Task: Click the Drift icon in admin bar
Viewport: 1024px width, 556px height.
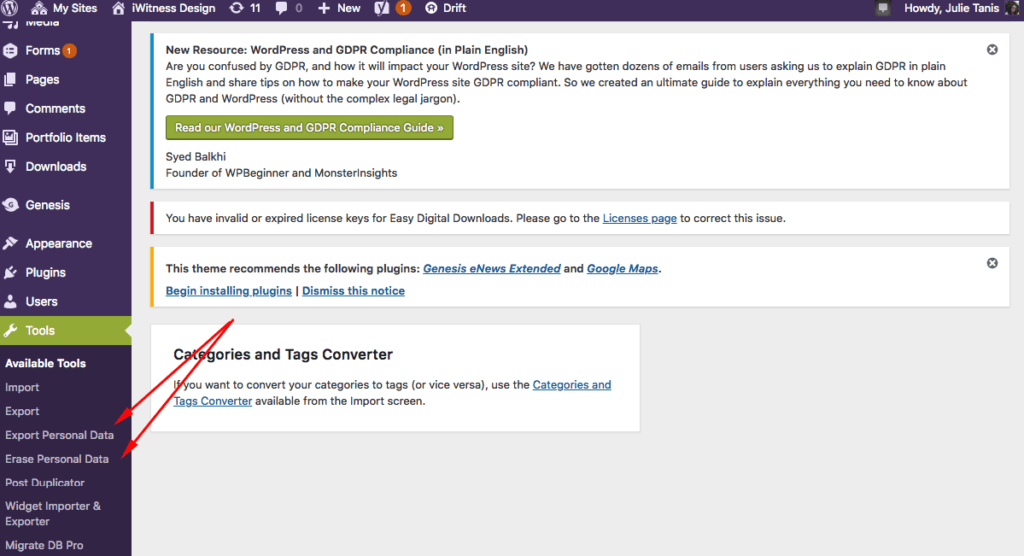Action: (x=431, y=8)
